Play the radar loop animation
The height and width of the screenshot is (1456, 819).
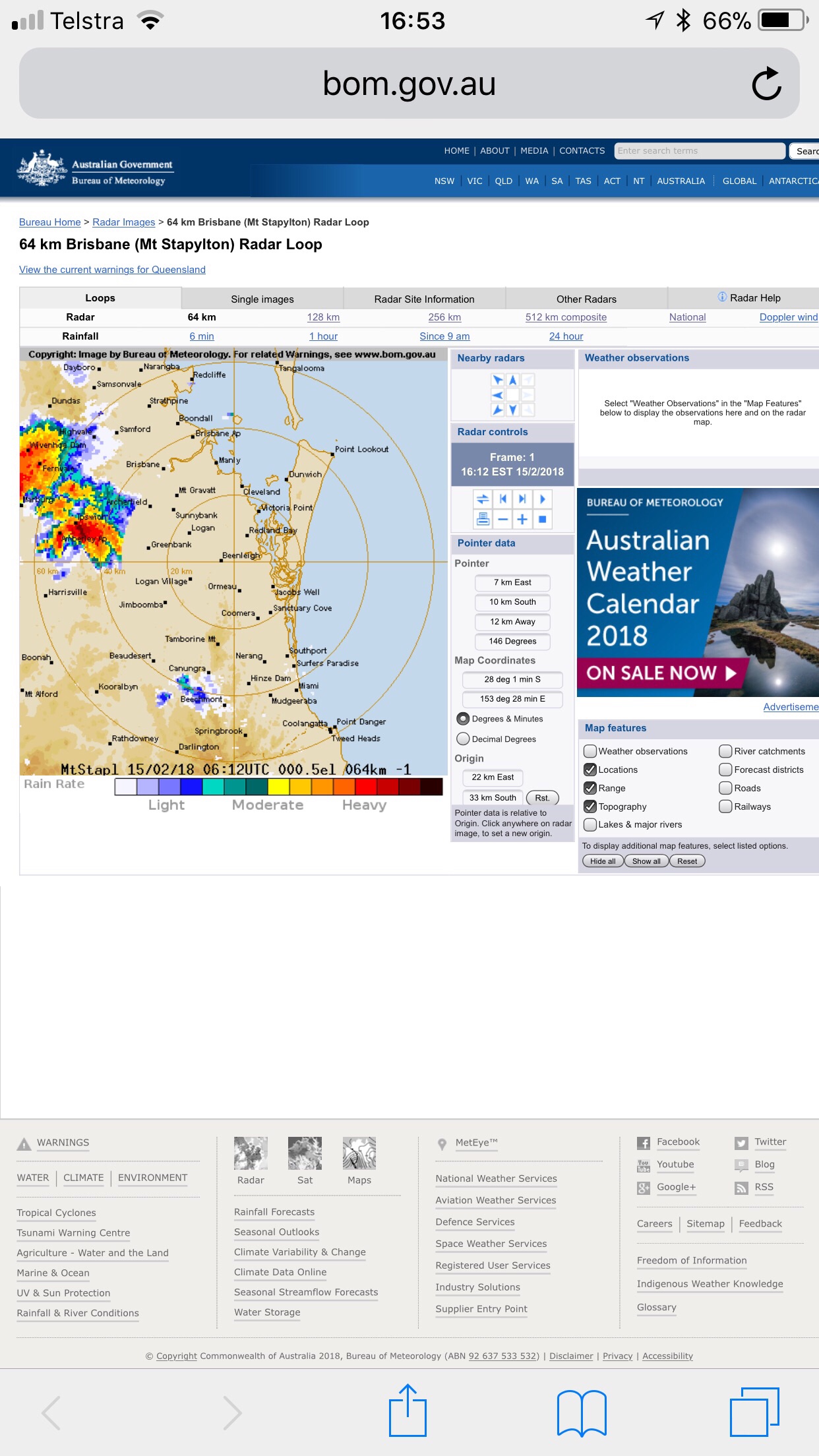(543, 499)
